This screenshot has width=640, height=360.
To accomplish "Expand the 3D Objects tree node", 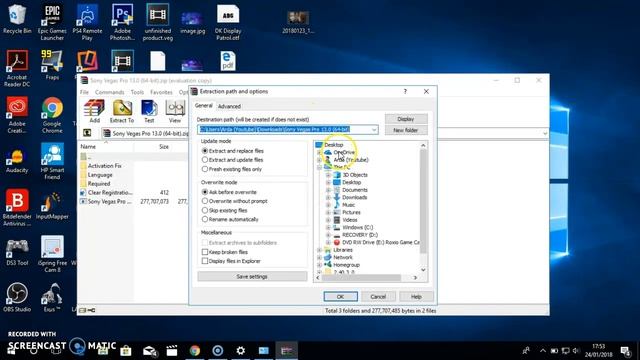I will point(328,175).
